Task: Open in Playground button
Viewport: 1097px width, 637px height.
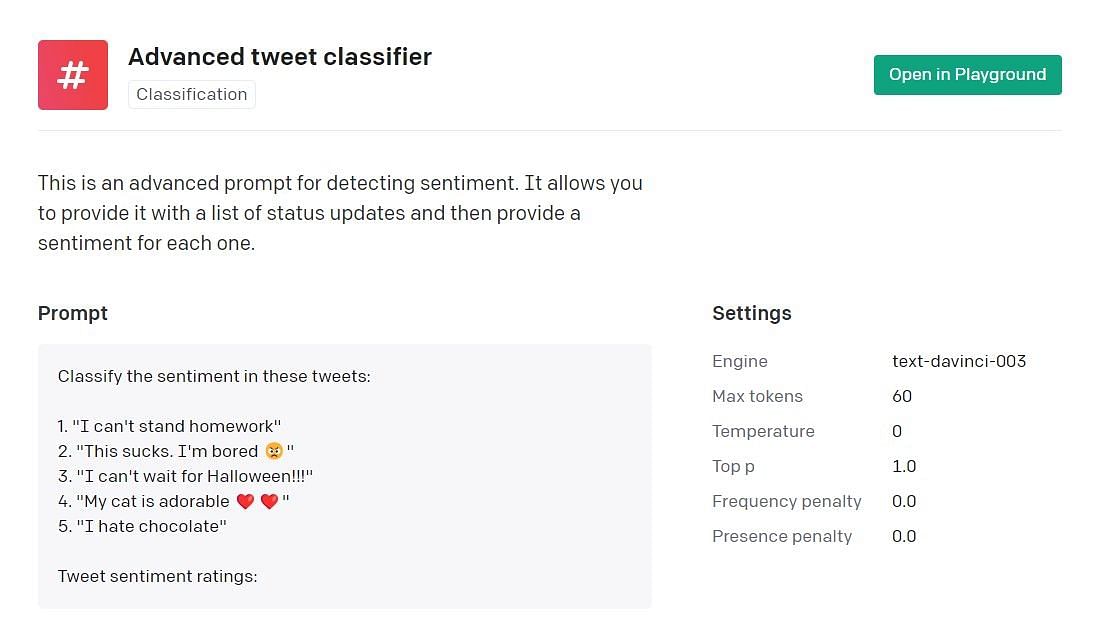Action: point(967,75)
